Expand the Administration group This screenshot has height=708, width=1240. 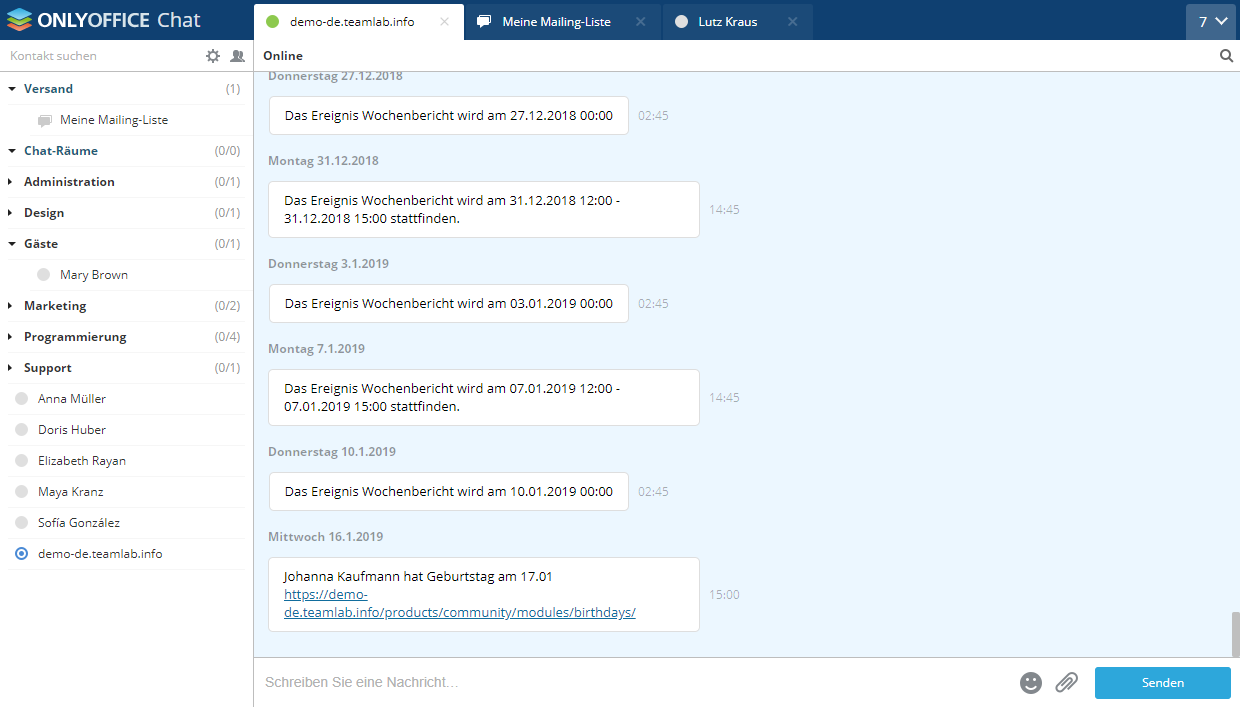point(69,182)
